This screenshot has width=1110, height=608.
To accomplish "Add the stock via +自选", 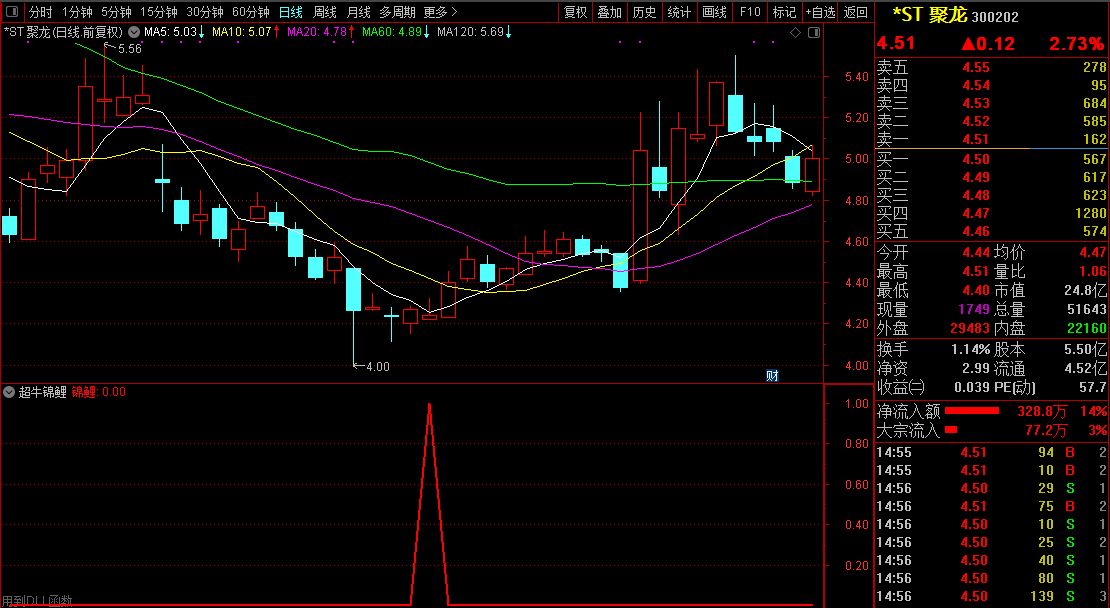I will 820,12.
